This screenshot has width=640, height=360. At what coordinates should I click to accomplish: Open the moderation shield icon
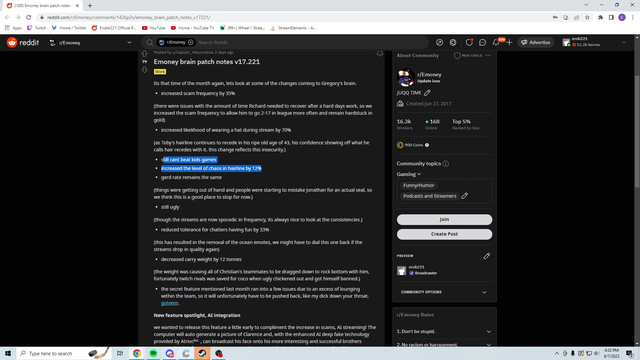click(469, 42)
